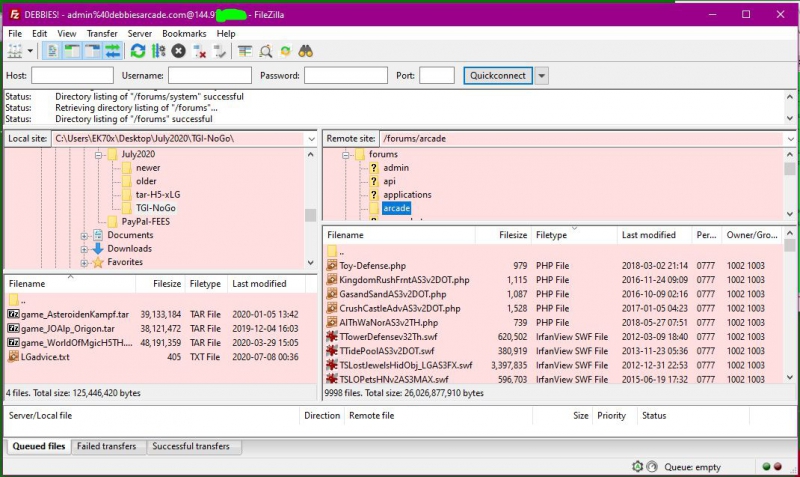Toggle the message log display
This screenshot has width=800, height=477.
(52, 51)
